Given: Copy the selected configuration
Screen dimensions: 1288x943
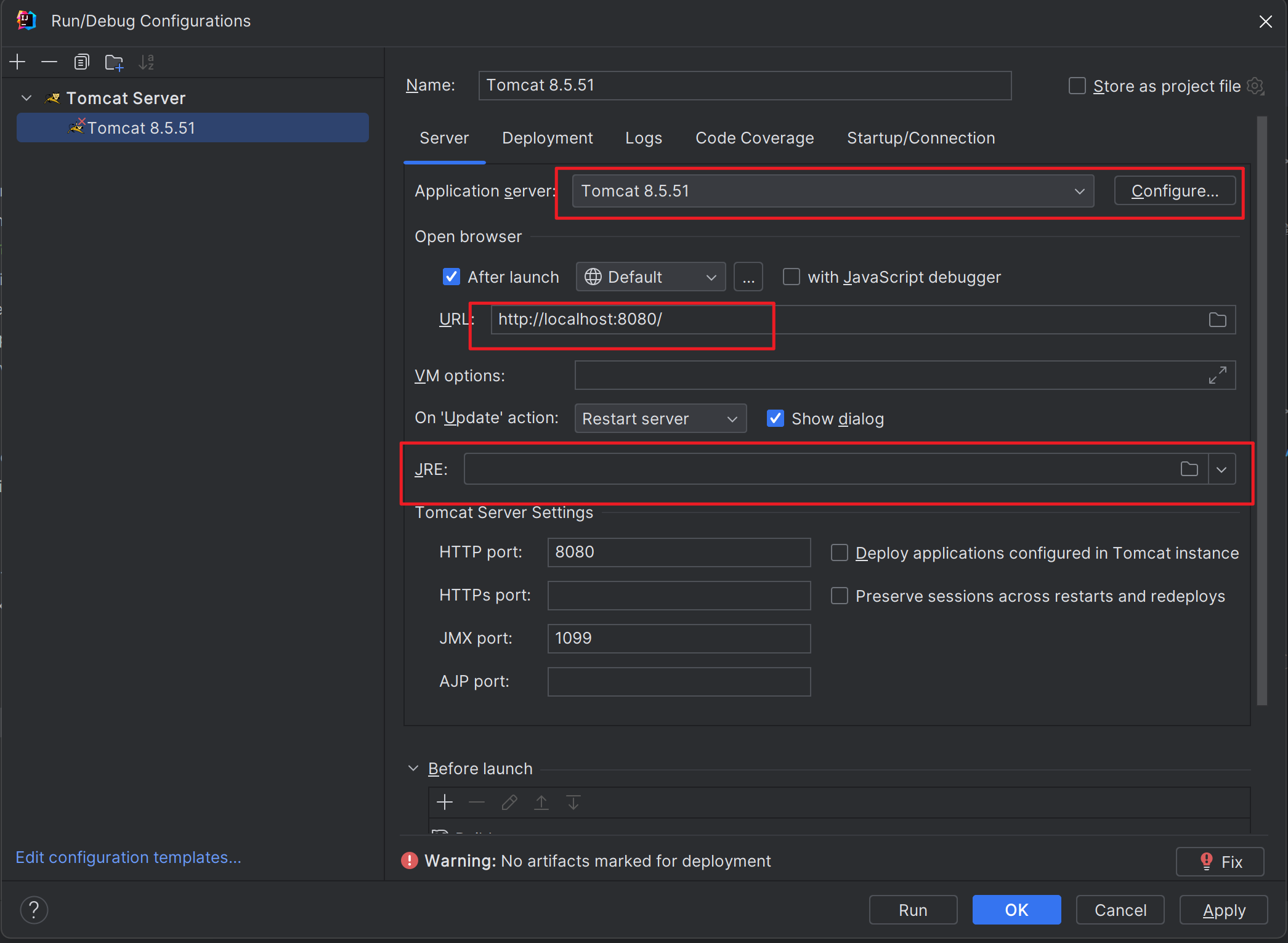Looking at the screenshot, I should pos(81,62).
